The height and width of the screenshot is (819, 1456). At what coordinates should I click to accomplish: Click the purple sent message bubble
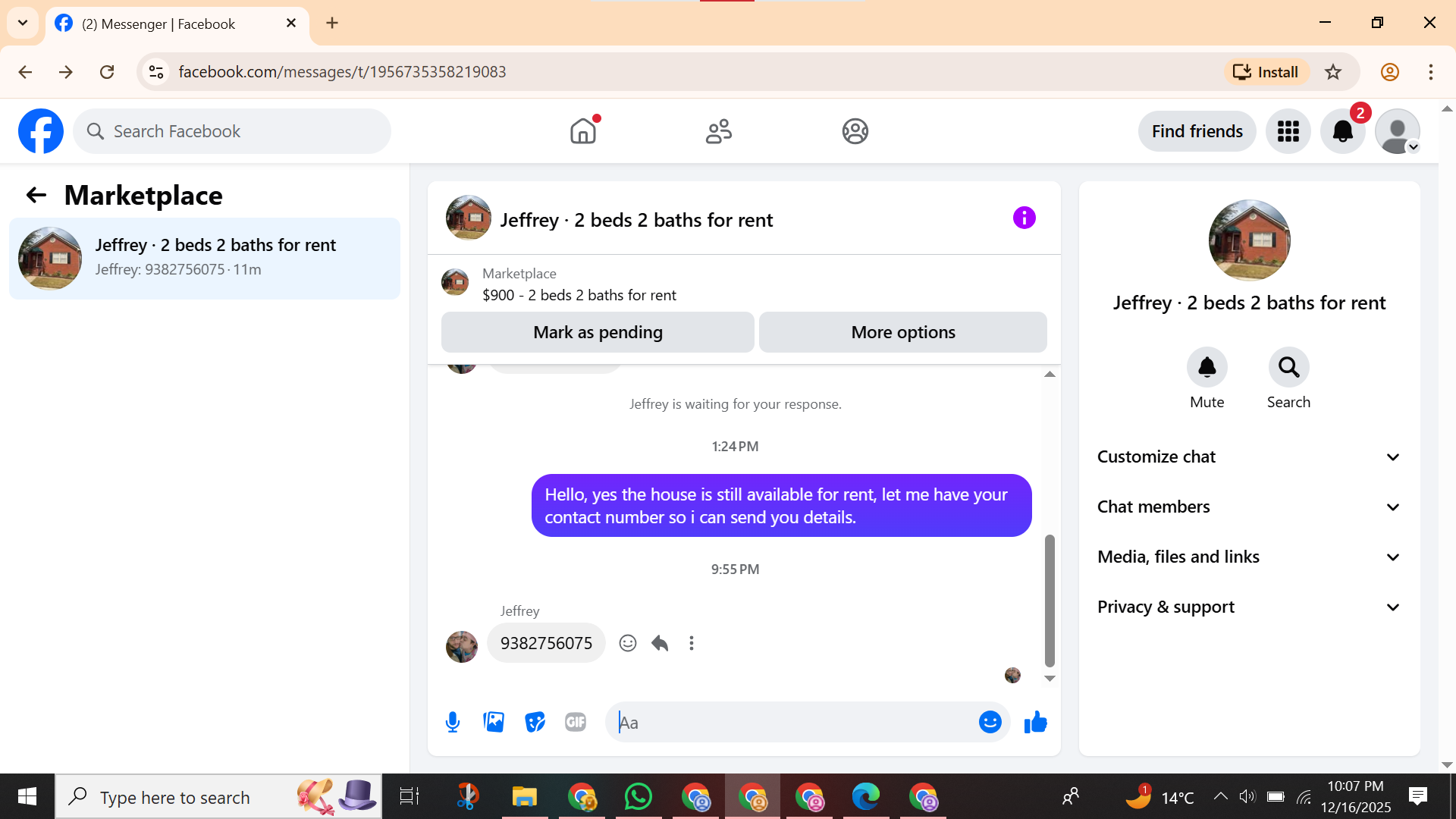click(781, 506)
